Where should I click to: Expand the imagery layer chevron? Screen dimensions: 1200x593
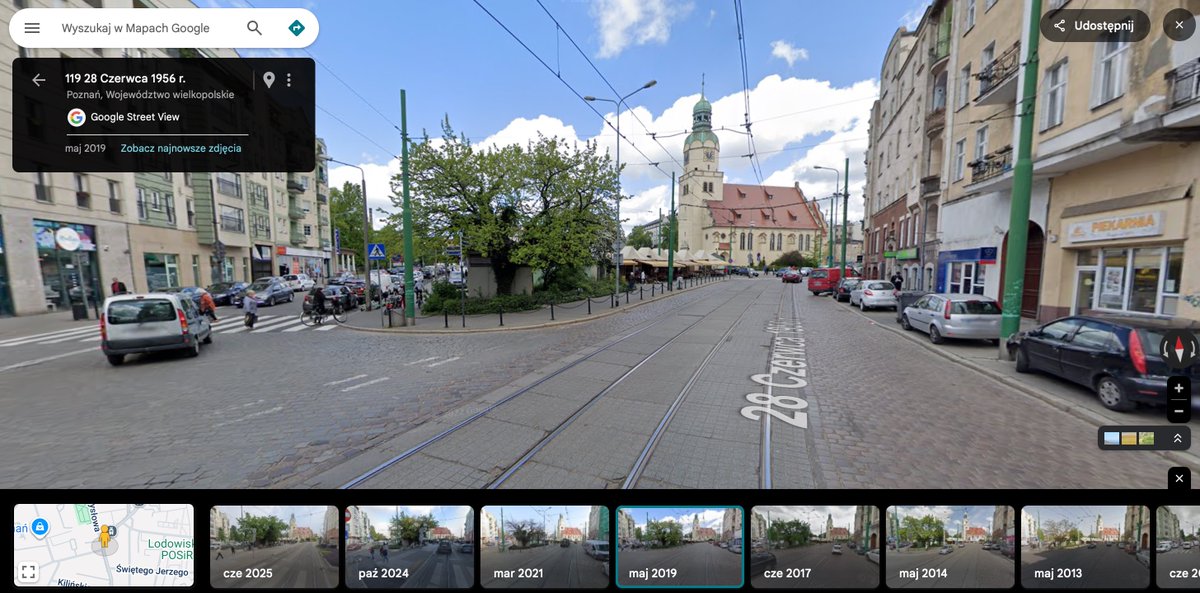[1177, 438]
